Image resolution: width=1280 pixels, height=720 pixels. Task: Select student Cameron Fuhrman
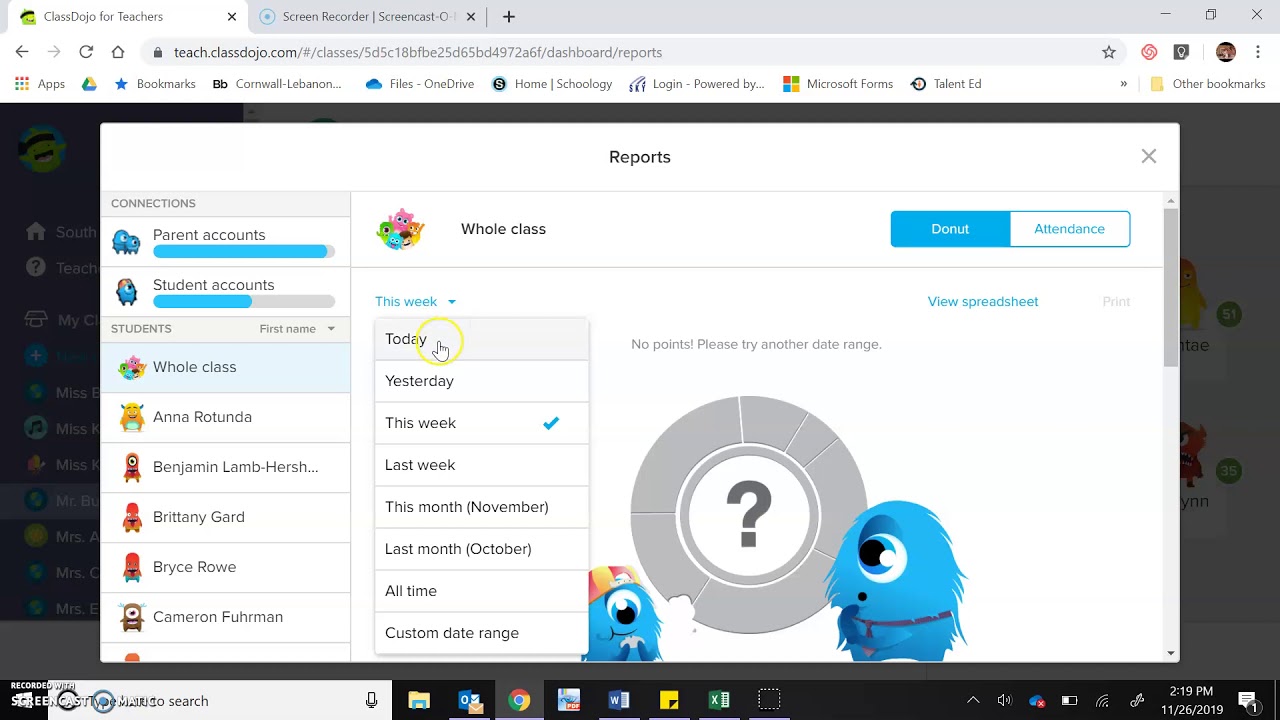click(x=226, y=617)
